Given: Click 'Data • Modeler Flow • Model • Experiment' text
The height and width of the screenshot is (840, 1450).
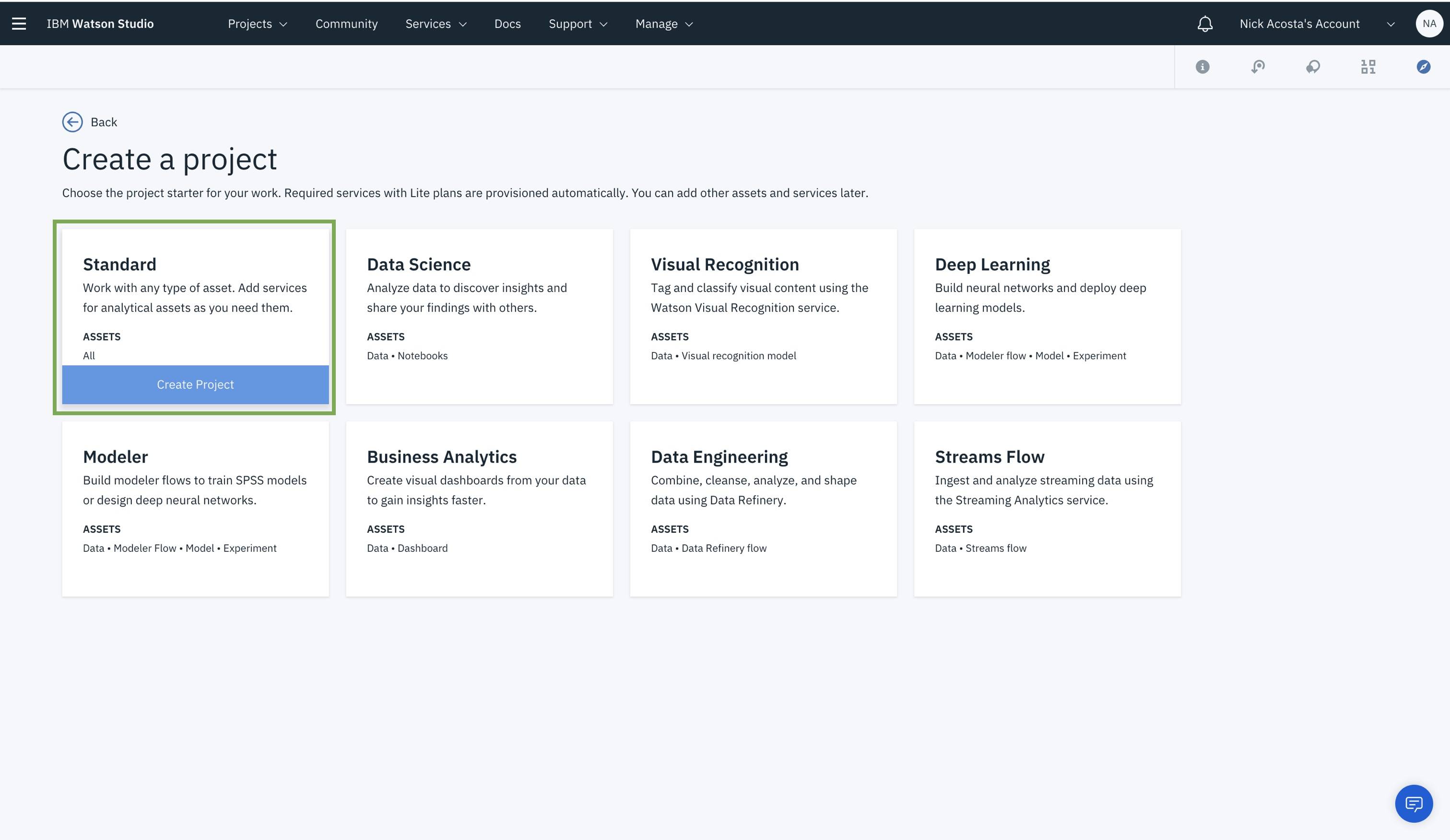Looking at the screenshot, I should (x=179, y=548).
